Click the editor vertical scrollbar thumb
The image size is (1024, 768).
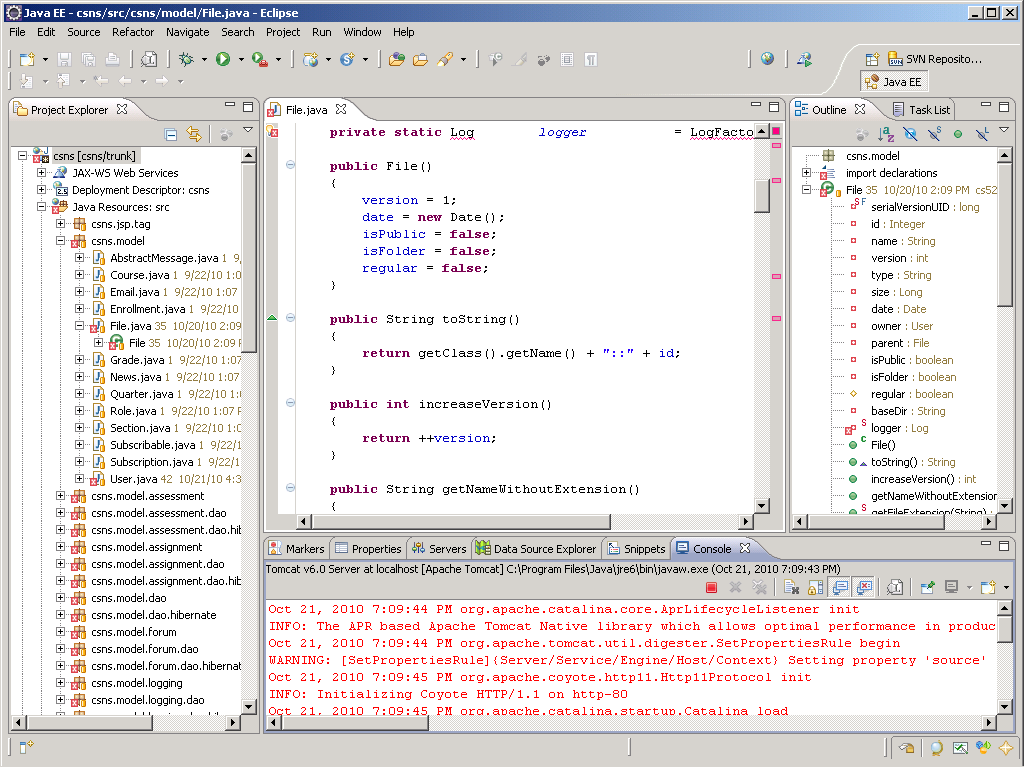tap(762, 194)
